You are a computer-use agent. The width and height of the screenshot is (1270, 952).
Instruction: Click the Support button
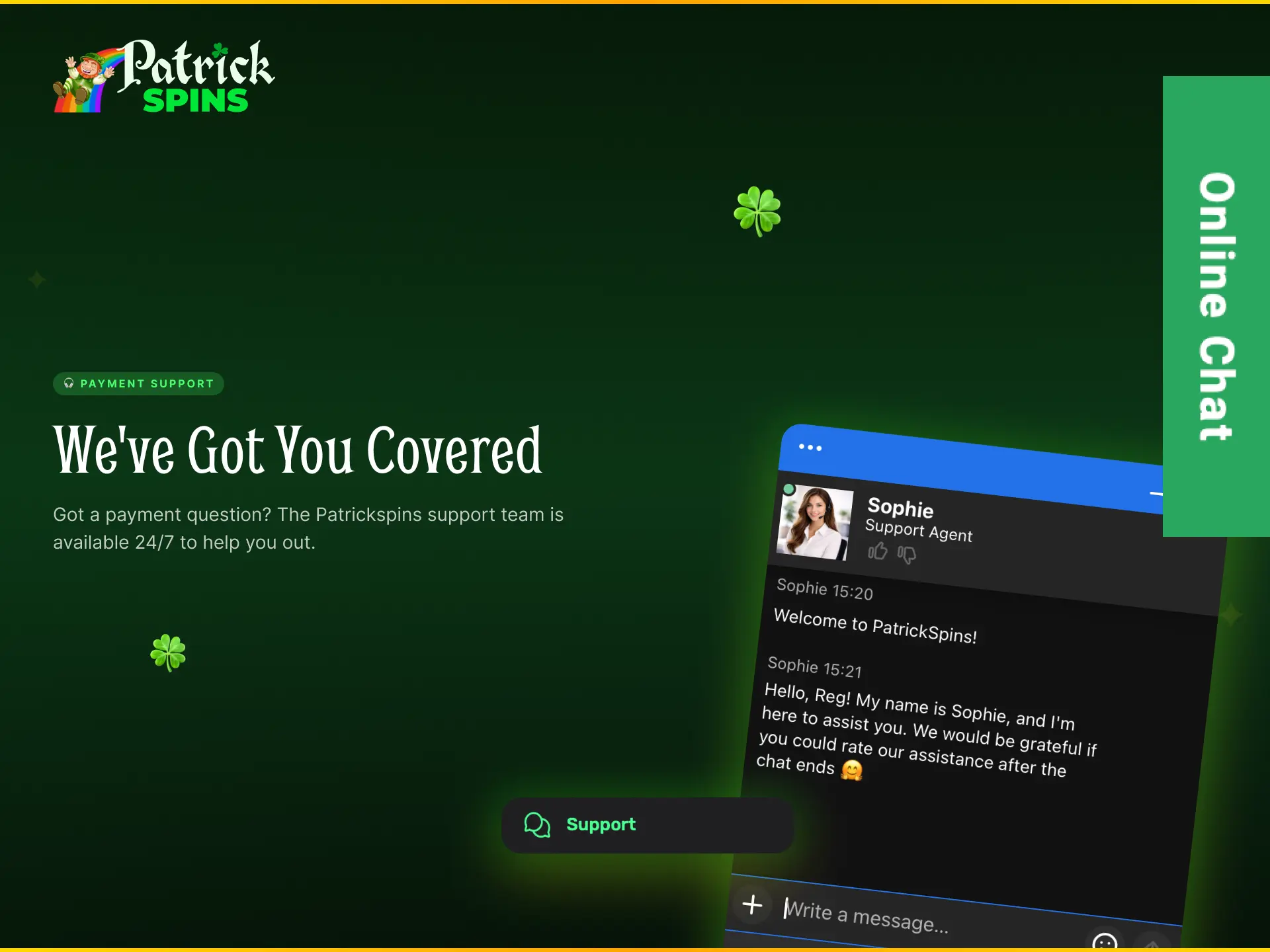click(x=648, y=824)
